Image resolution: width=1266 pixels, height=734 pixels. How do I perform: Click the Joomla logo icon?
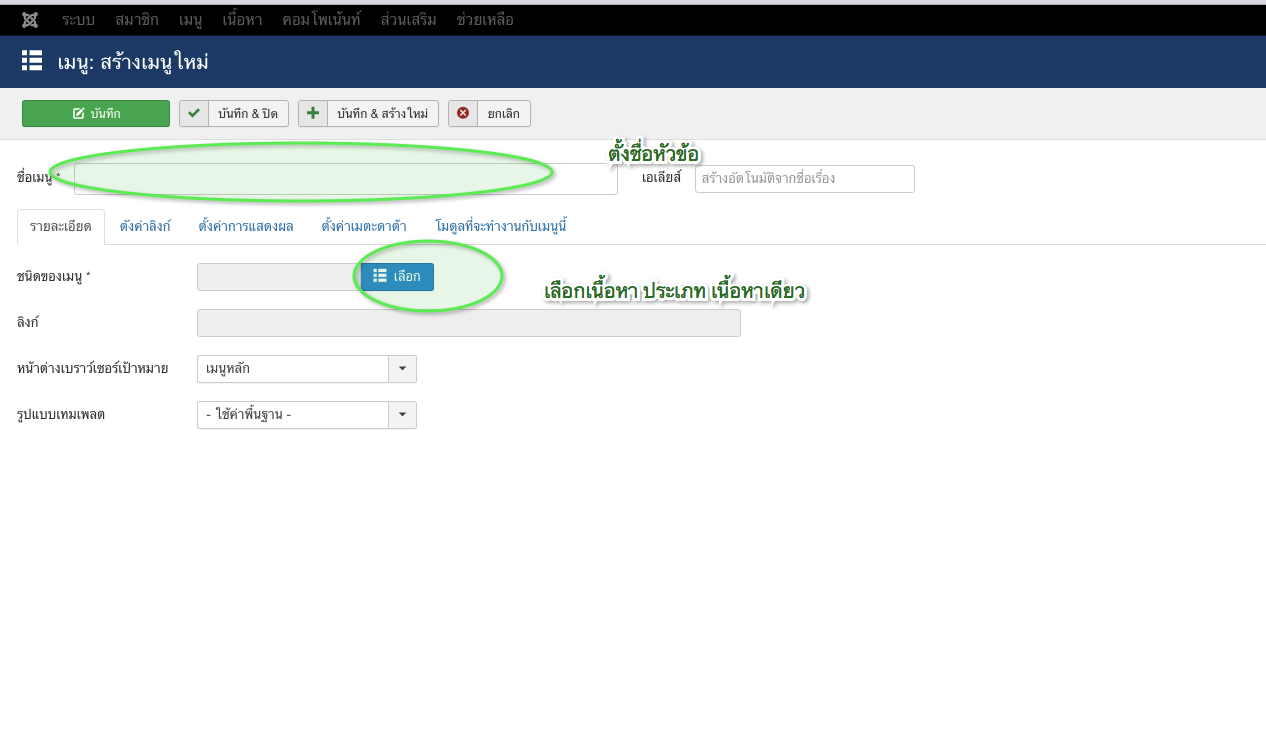30,20
